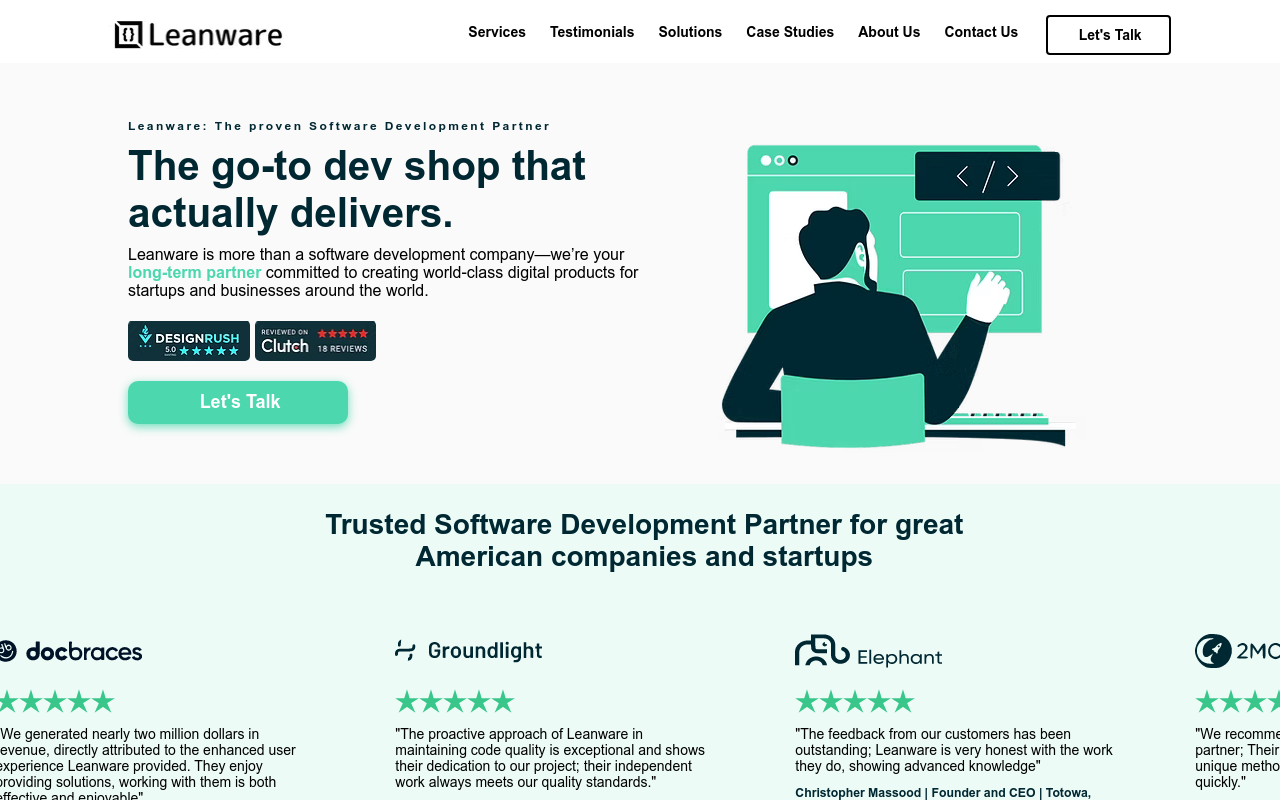
Task: Click the Elephant logo
Action: tap(868, 651)
